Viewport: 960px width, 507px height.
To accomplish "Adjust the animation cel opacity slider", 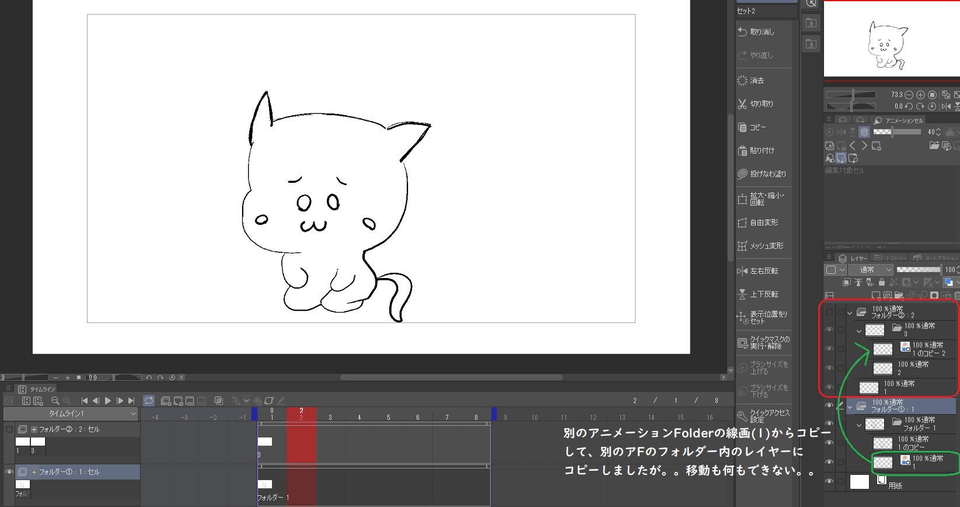I will coord(897,132).
